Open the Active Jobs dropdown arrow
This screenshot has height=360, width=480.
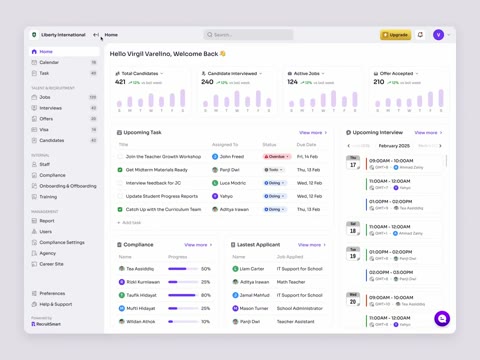[323, 73]
